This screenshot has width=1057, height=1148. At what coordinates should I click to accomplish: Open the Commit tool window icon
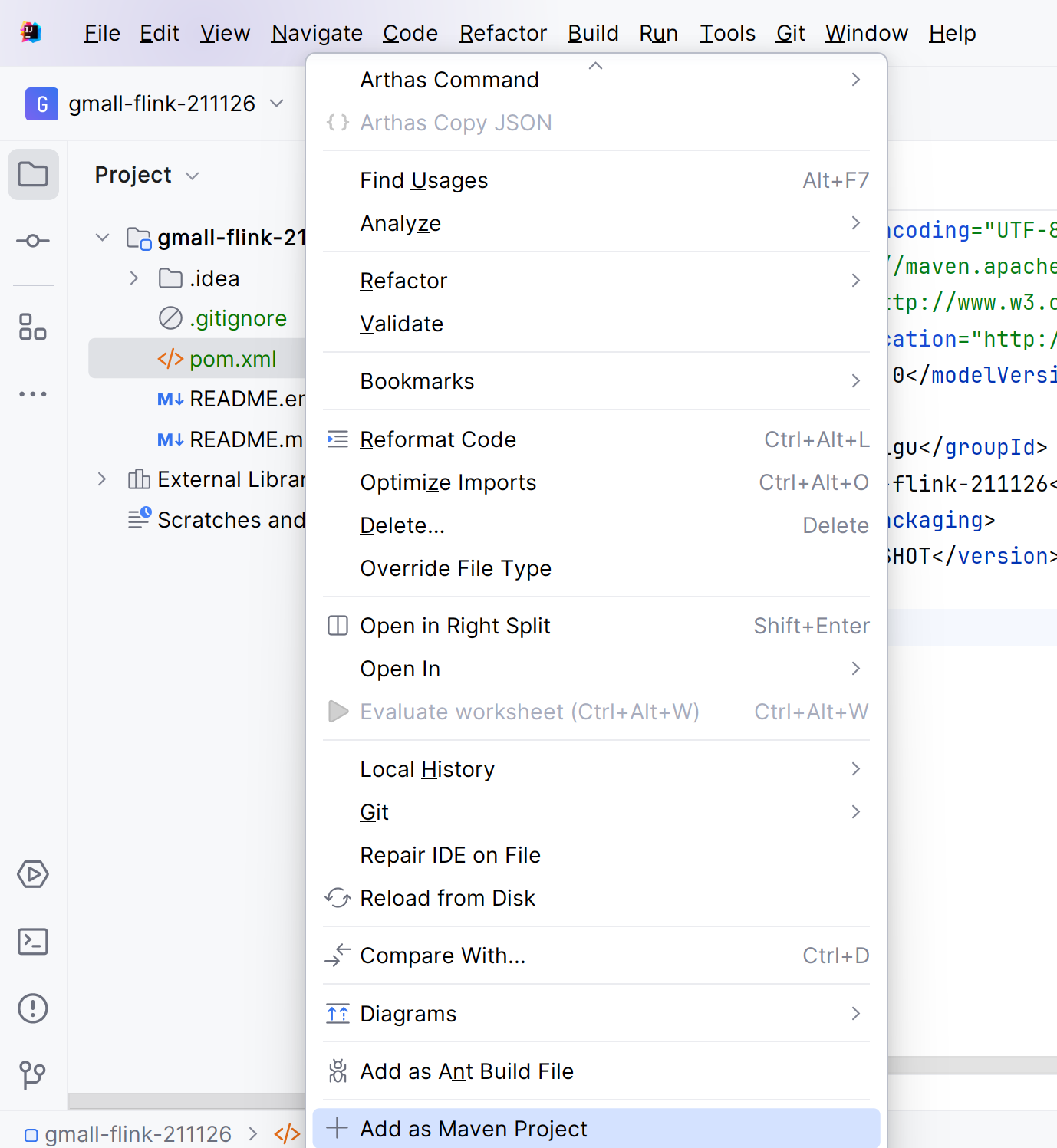click(x=33, y=241)
